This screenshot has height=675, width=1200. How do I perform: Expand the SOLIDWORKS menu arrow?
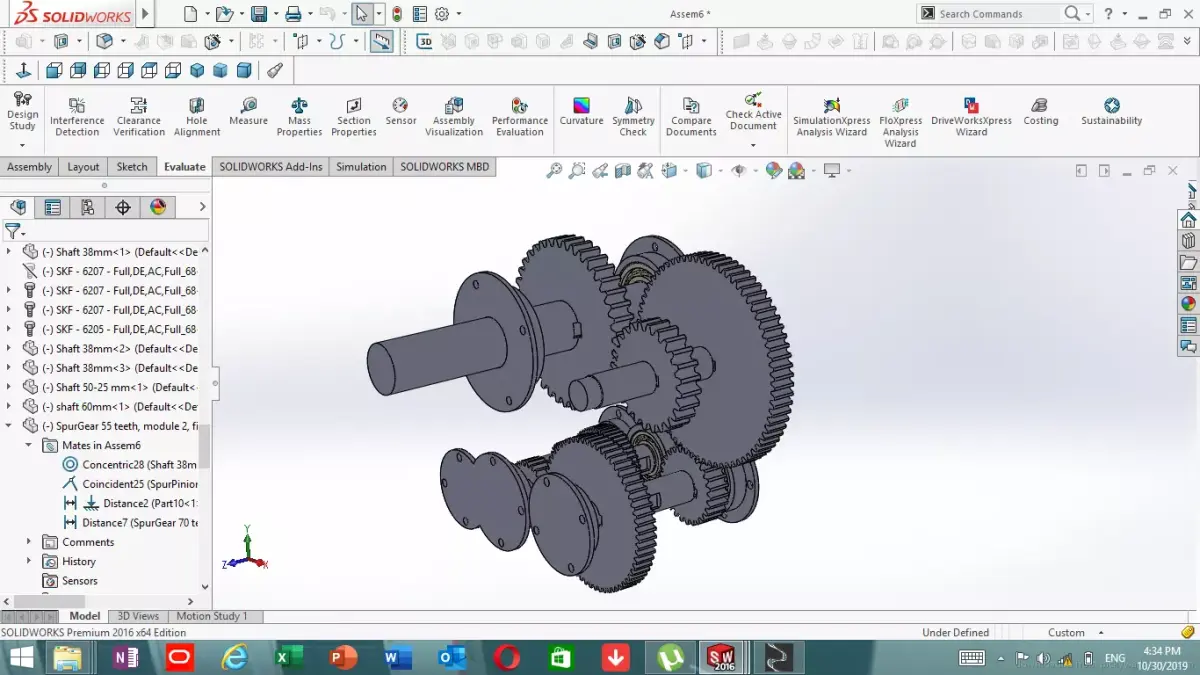pos(146,14)
